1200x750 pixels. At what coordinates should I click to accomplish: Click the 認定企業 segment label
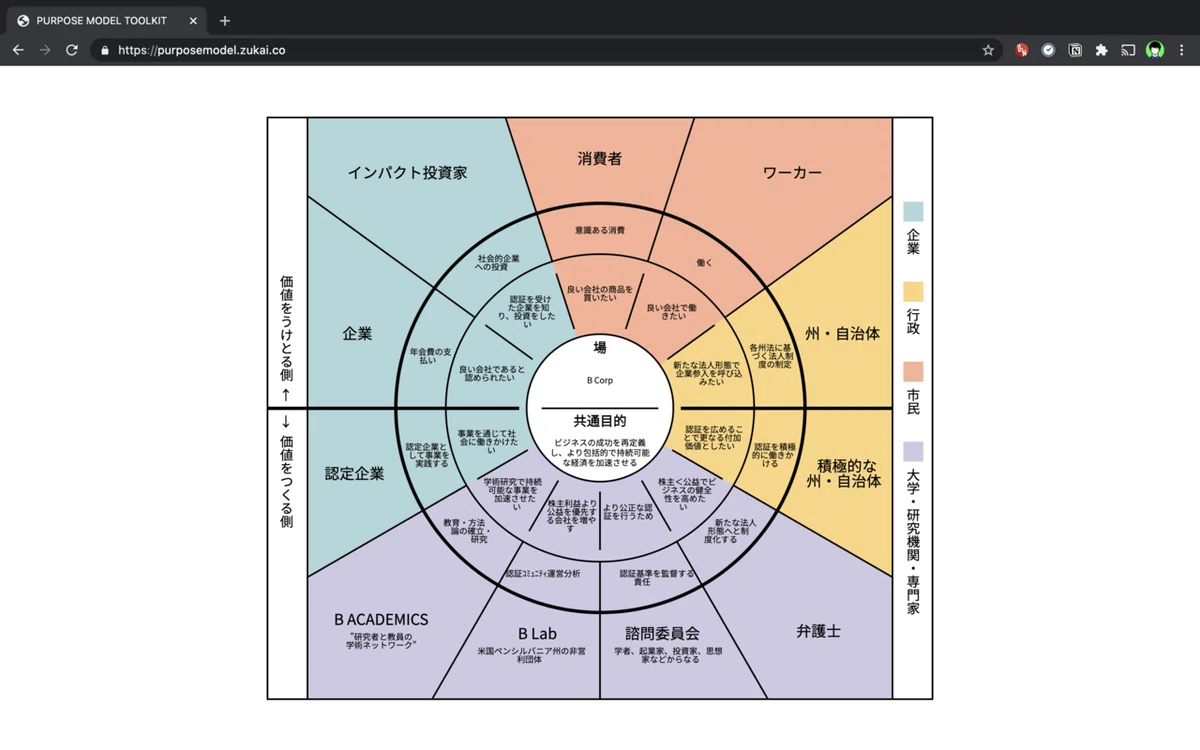354,473
